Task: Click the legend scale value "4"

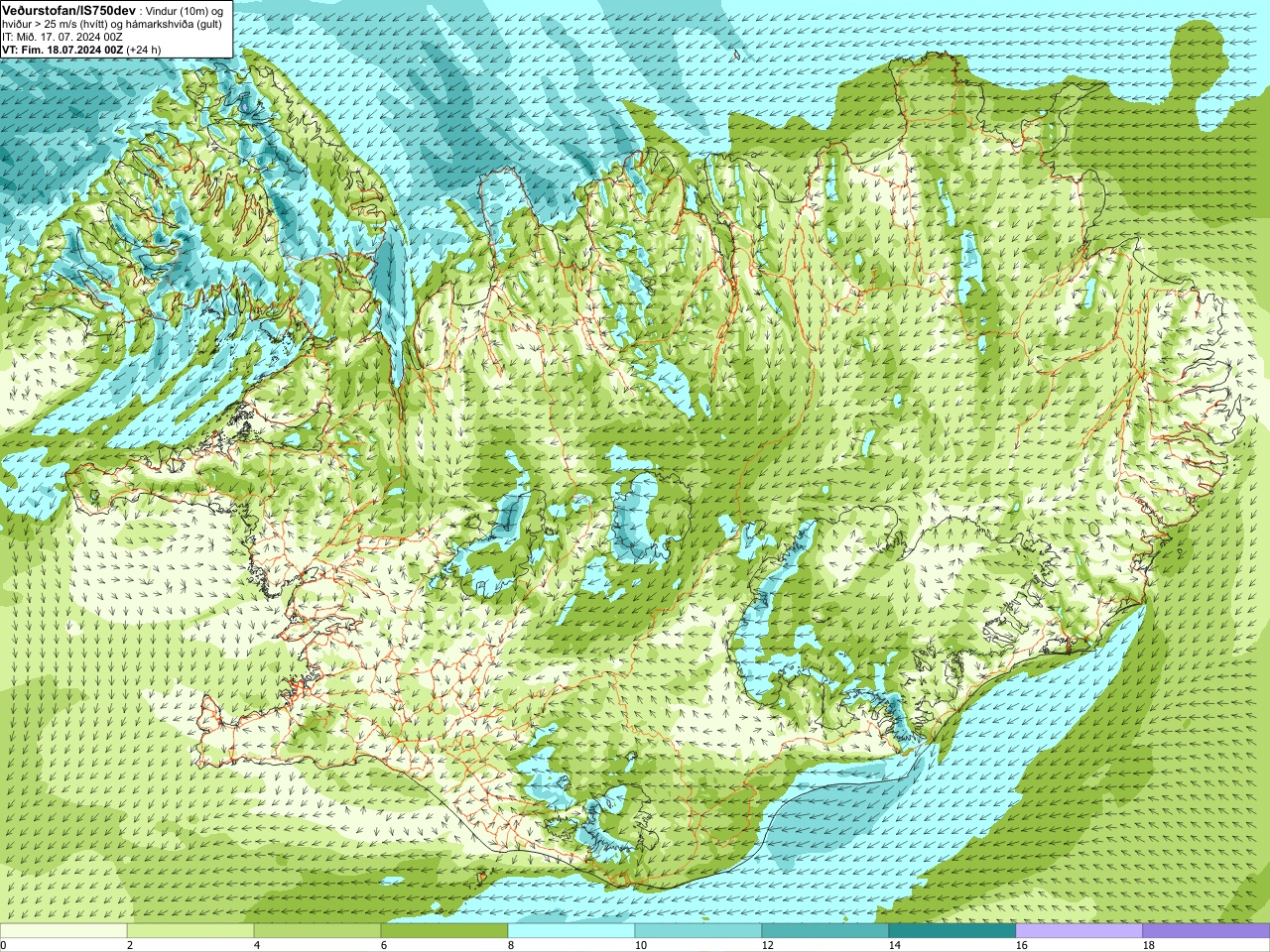Action: [257, 946]
